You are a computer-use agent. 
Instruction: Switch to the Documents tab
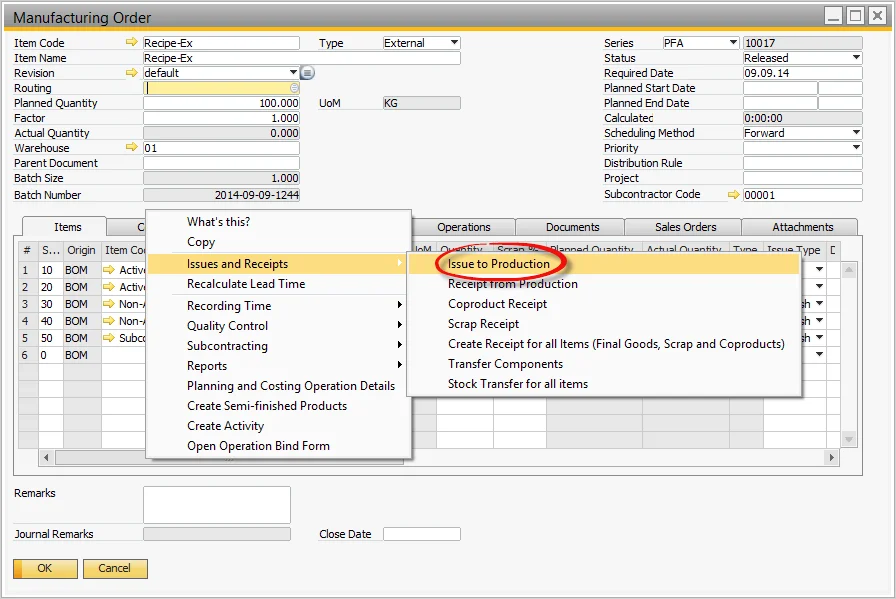pyautogui.click(x=573, y=227)
